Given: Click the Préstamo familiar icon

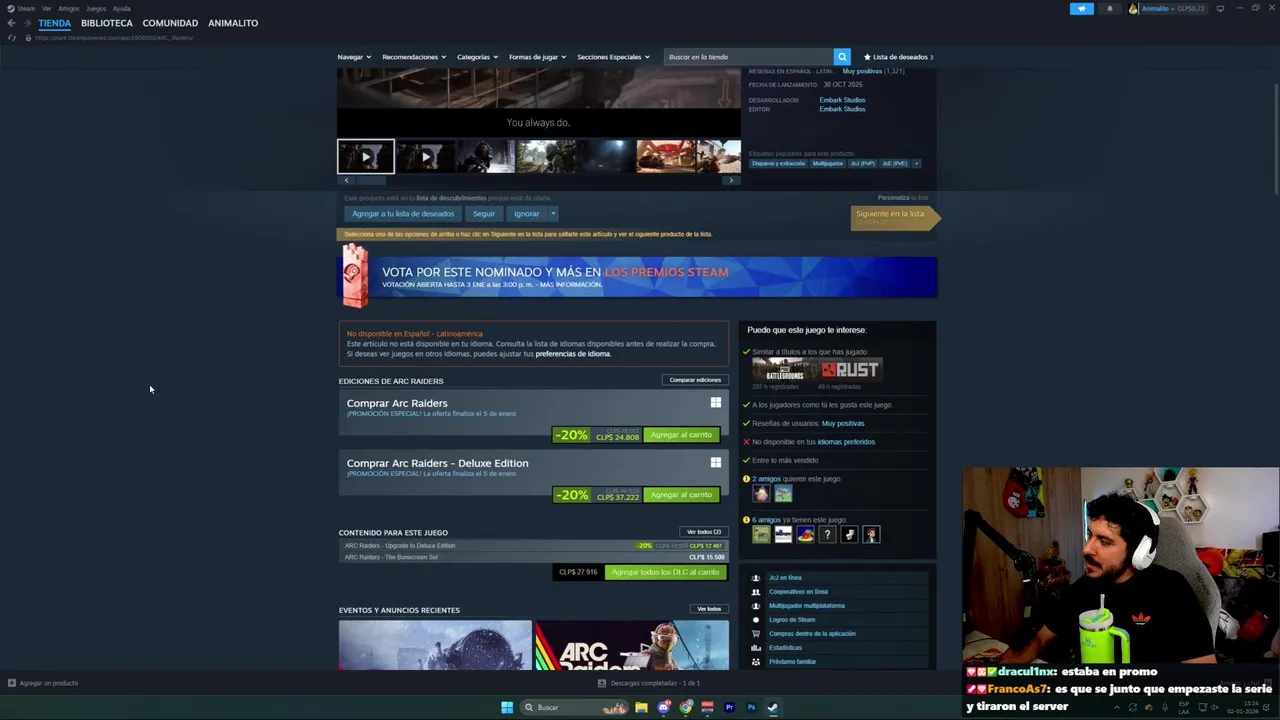Looking at the screenshot, I should (756, 662).
